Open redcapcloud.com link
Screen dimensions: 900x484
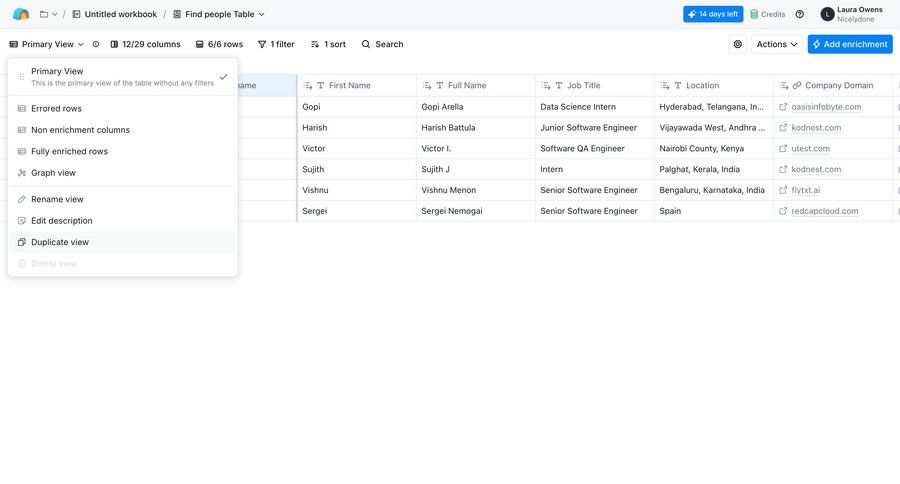coord(825,211)
